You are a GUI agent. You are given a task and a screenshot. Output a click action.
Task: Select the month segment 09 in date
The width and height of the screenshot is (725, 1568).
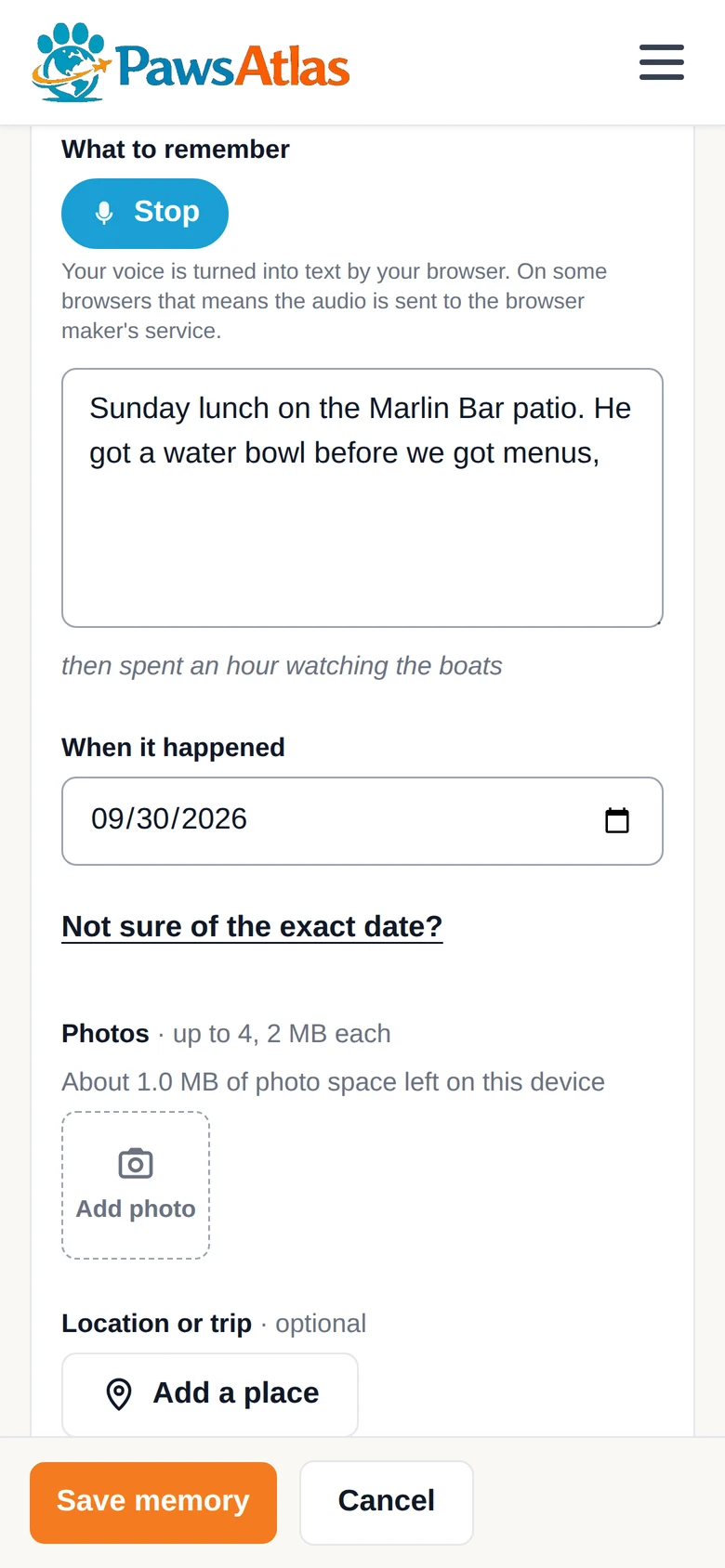pyautogui.click(x=107, y=819)
